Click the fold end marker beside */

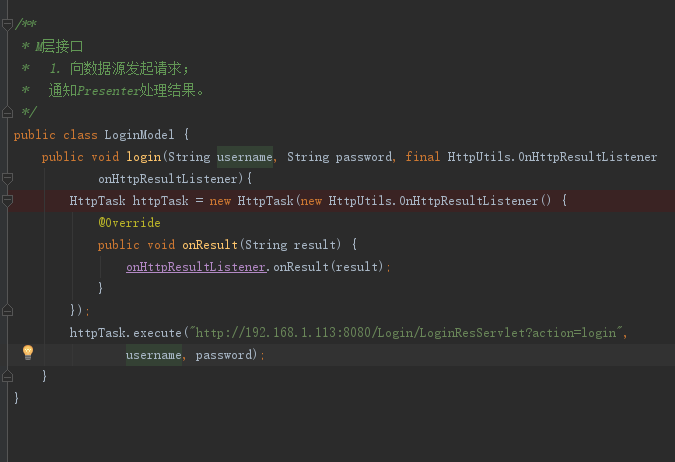point(7,112)
